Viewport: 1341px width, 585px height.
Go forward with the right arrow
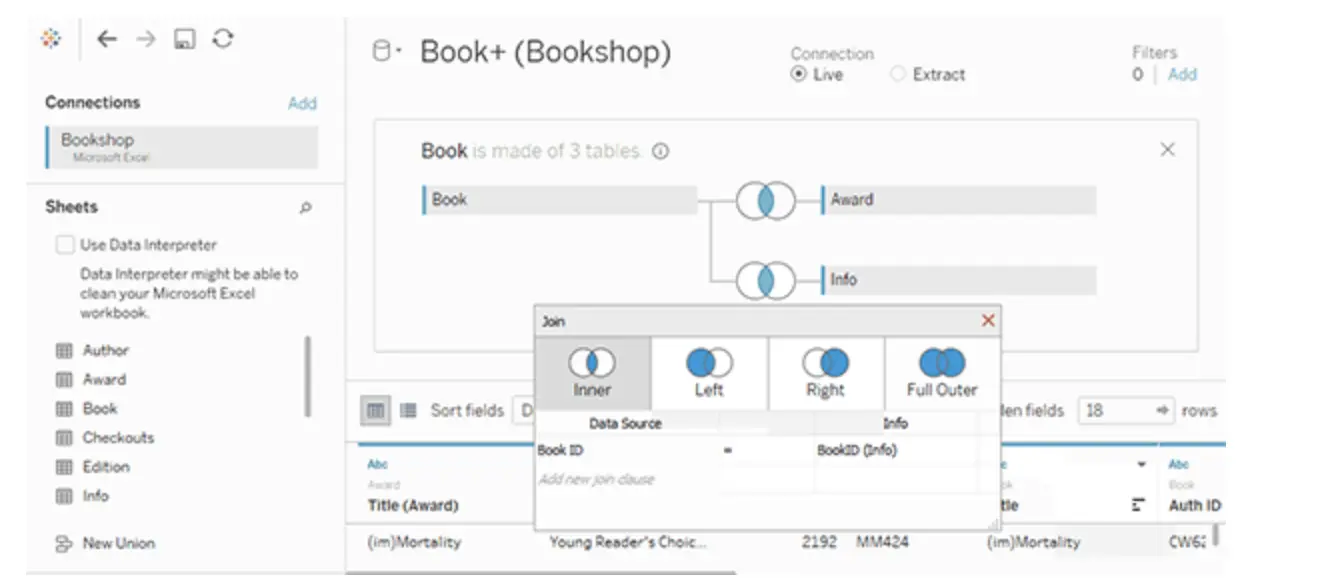coord(146,39)
